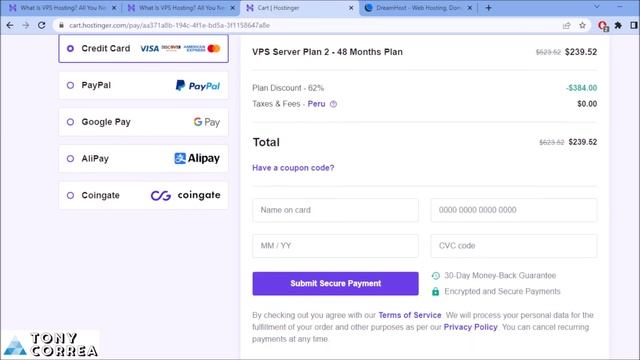640x360 pixels.
Task: Focus the MM / YY expiry field
Action: pyautogui.click(x=336, y=246)
